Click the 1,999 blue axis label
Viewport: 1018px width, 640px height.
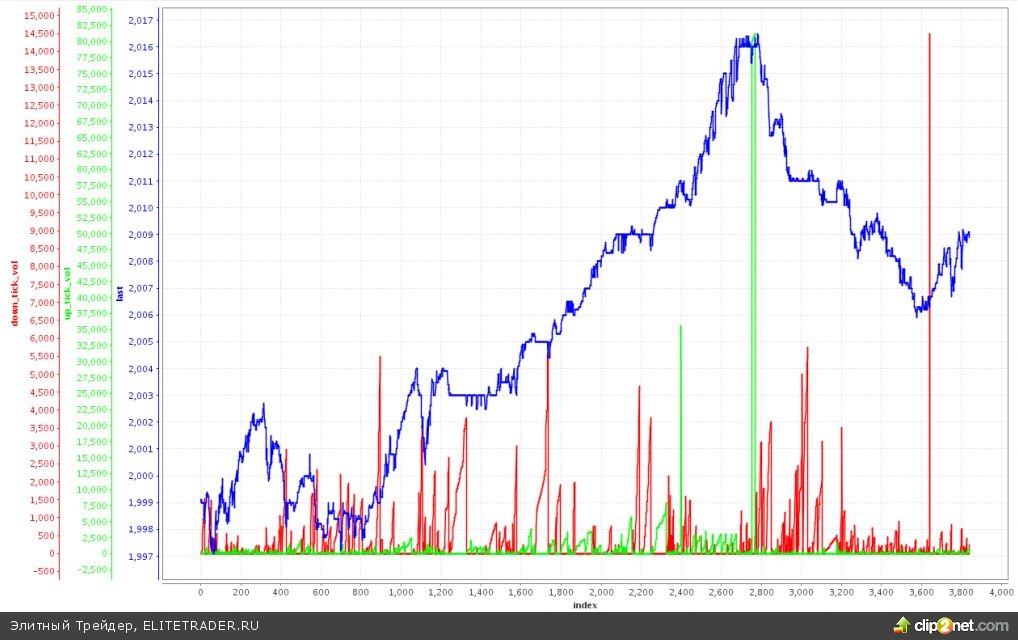click(141, 502)
